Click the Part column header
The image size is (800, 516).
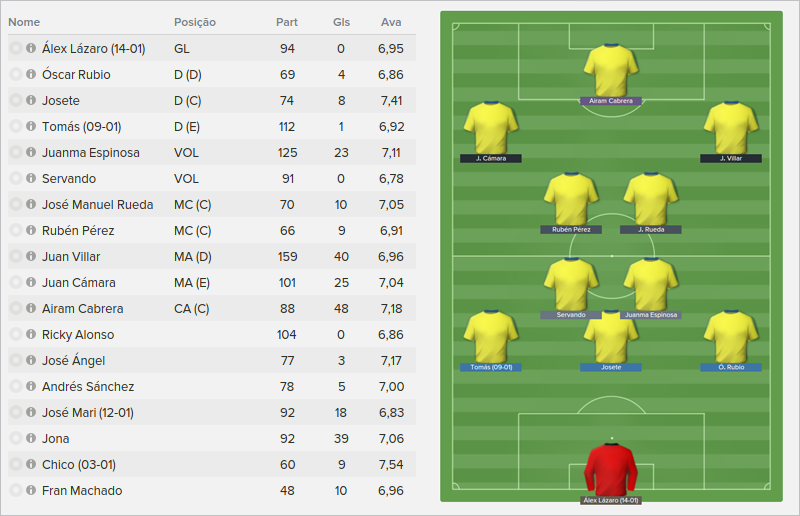pos(287,22)
